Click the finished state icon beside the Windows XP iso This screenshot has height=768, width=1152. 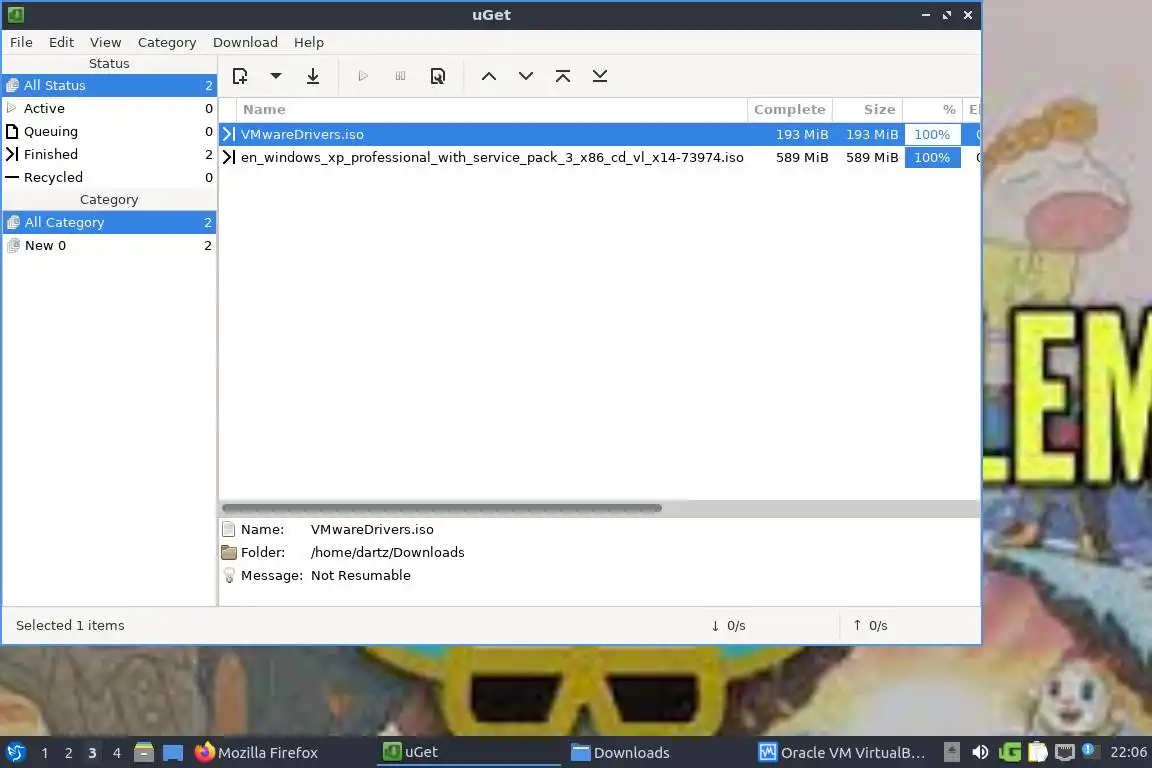[228, 157]
